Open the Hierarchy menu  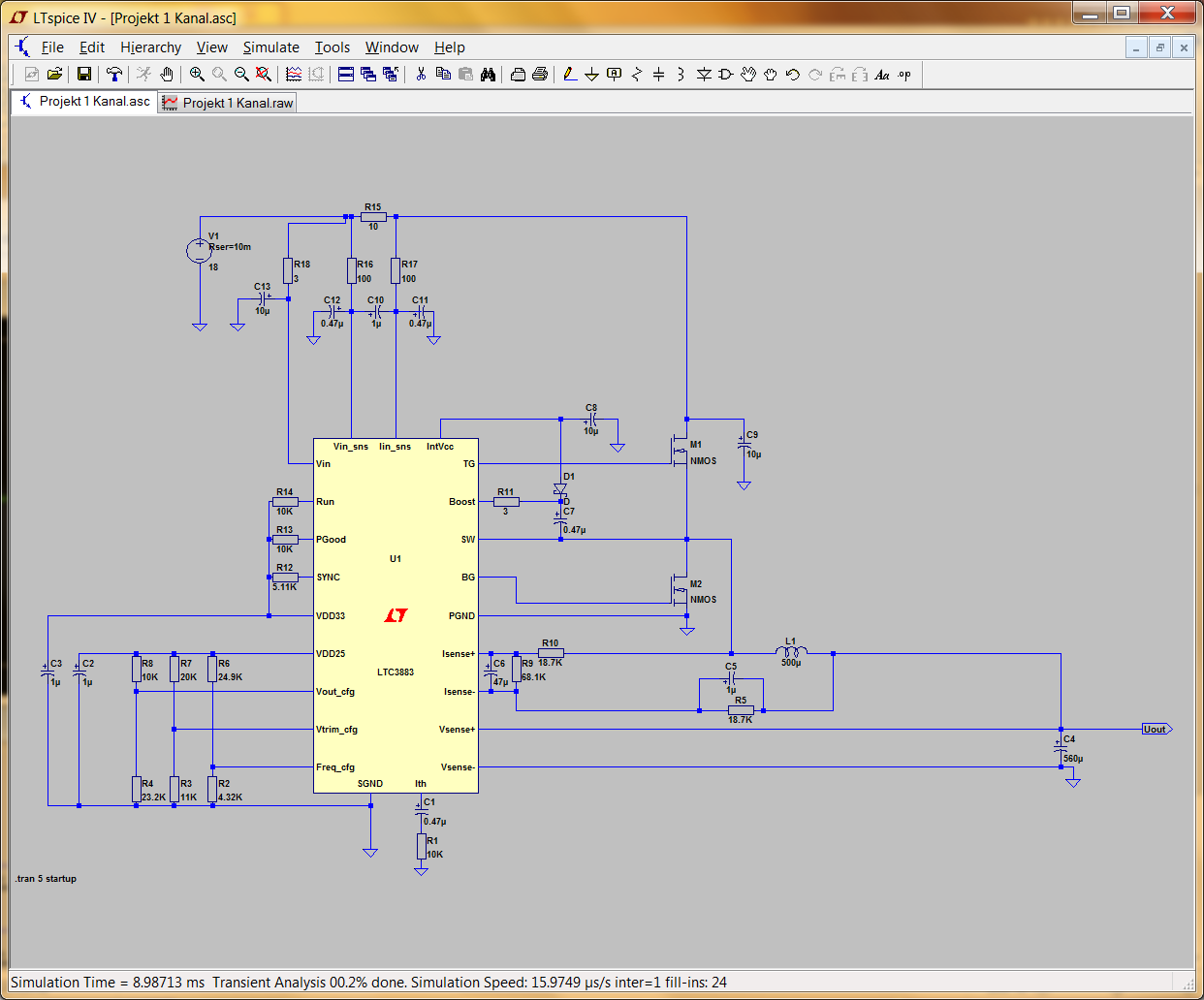tap(150, 47)
